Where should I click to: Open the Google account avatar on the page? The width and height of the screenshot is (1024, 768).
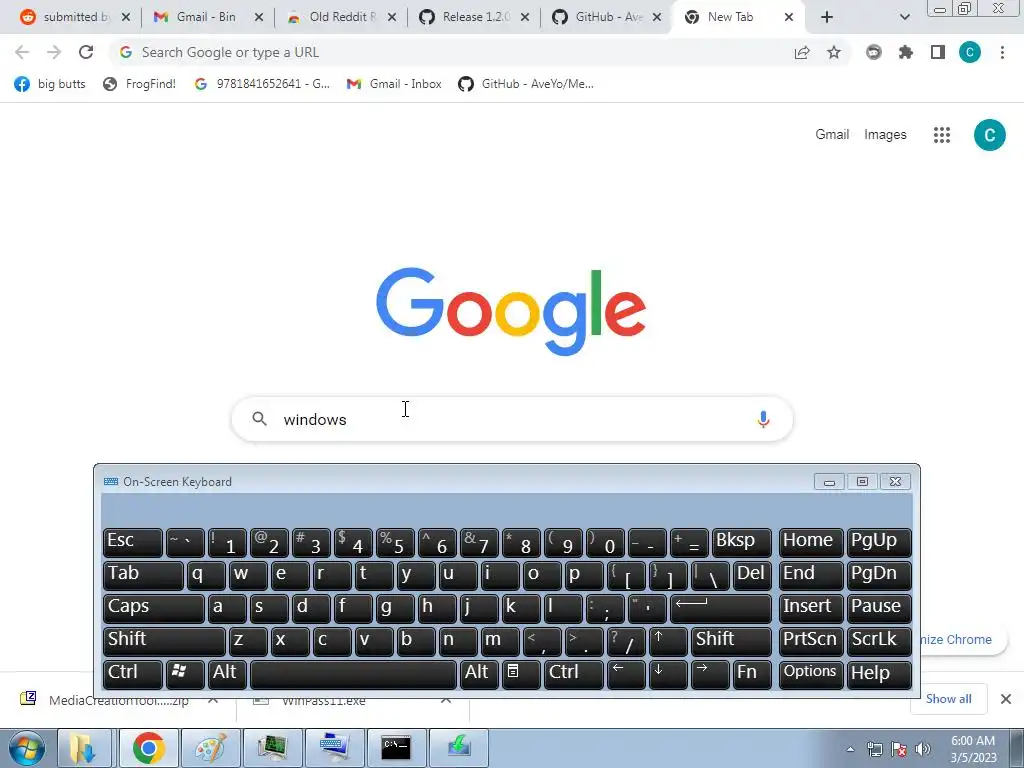989,135
